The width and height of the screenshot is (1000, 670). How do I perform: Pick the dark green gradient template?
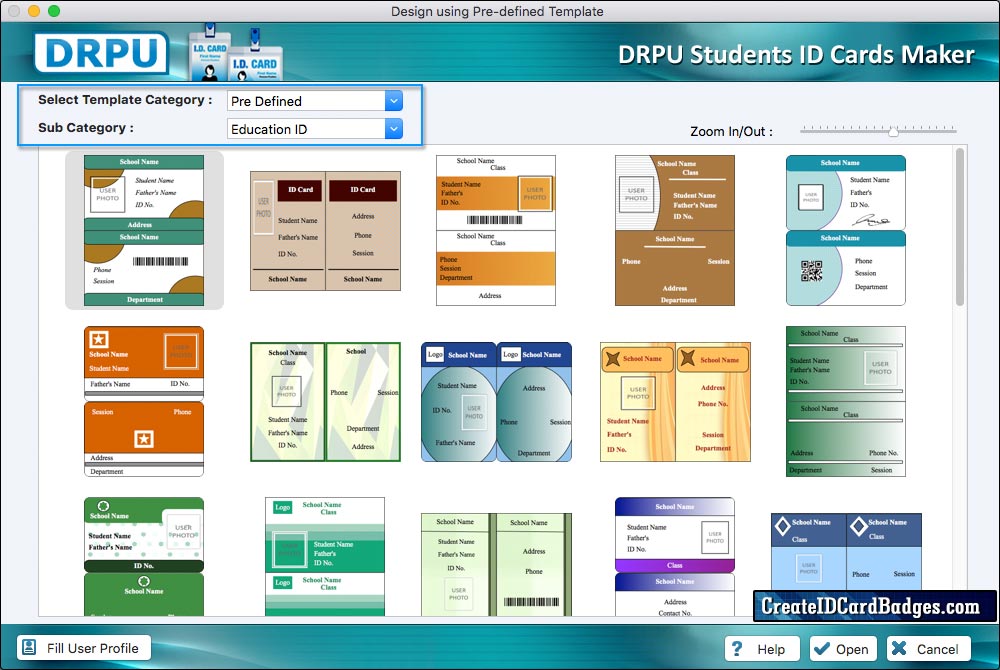click(x=846, y=402)
